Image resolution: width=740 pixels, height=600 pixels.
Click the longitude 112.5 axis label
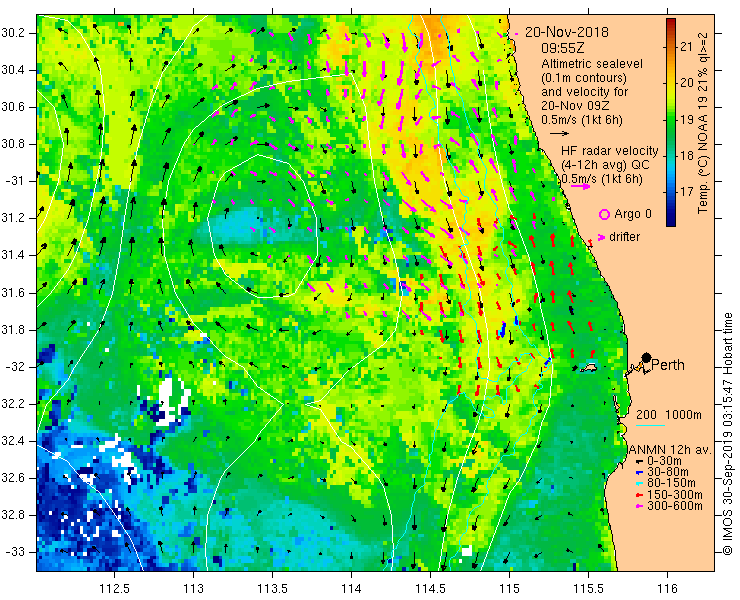pos(114,589)
